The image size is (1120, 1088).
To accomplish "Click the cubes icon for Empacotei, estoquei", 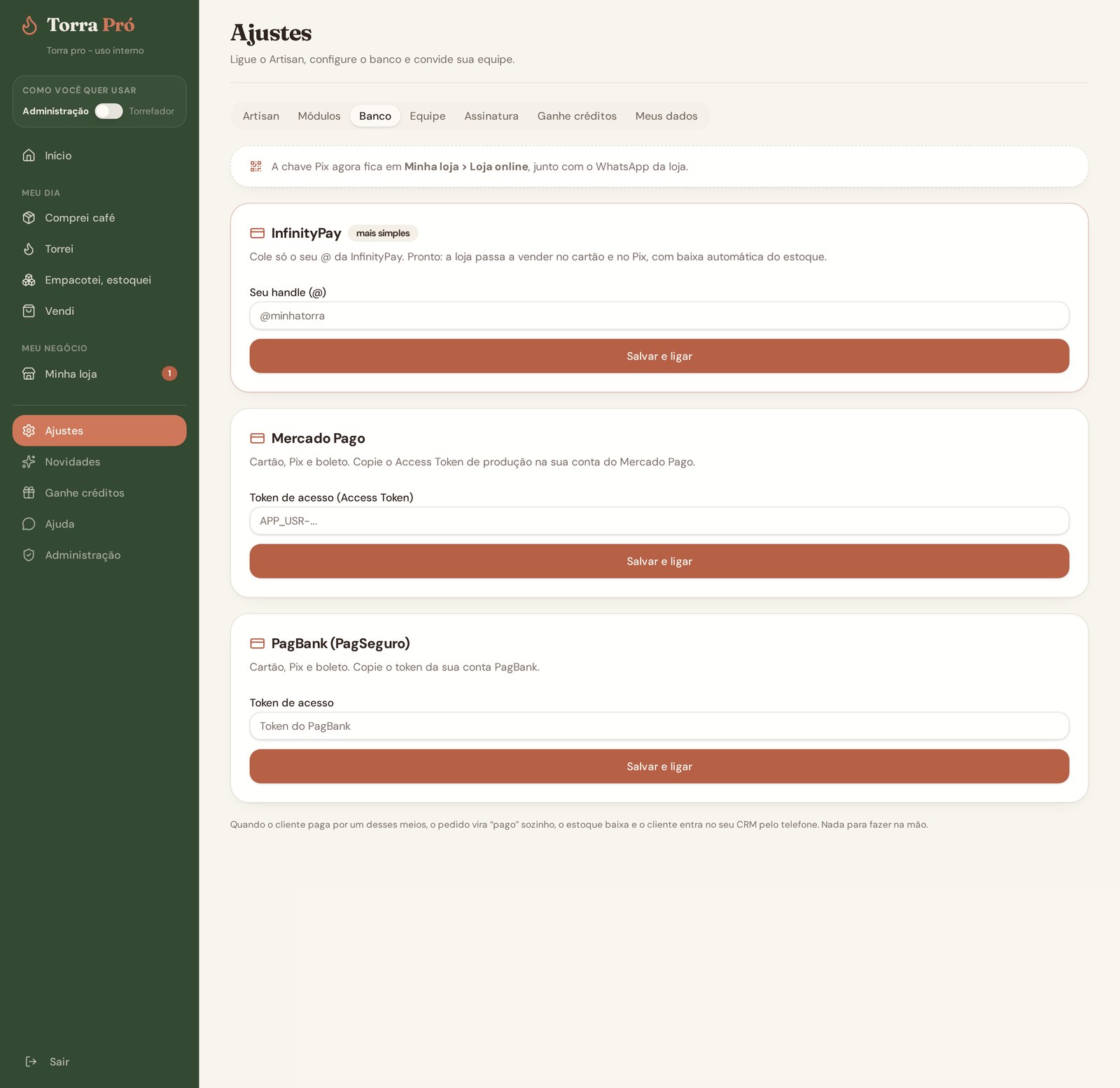I will (29, 280).
